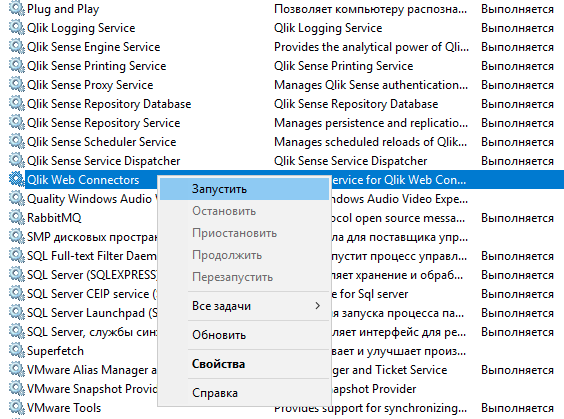Select the RabbitMQ service name
The height and width of the screenshot is (419, 564).
click(54, 218)
